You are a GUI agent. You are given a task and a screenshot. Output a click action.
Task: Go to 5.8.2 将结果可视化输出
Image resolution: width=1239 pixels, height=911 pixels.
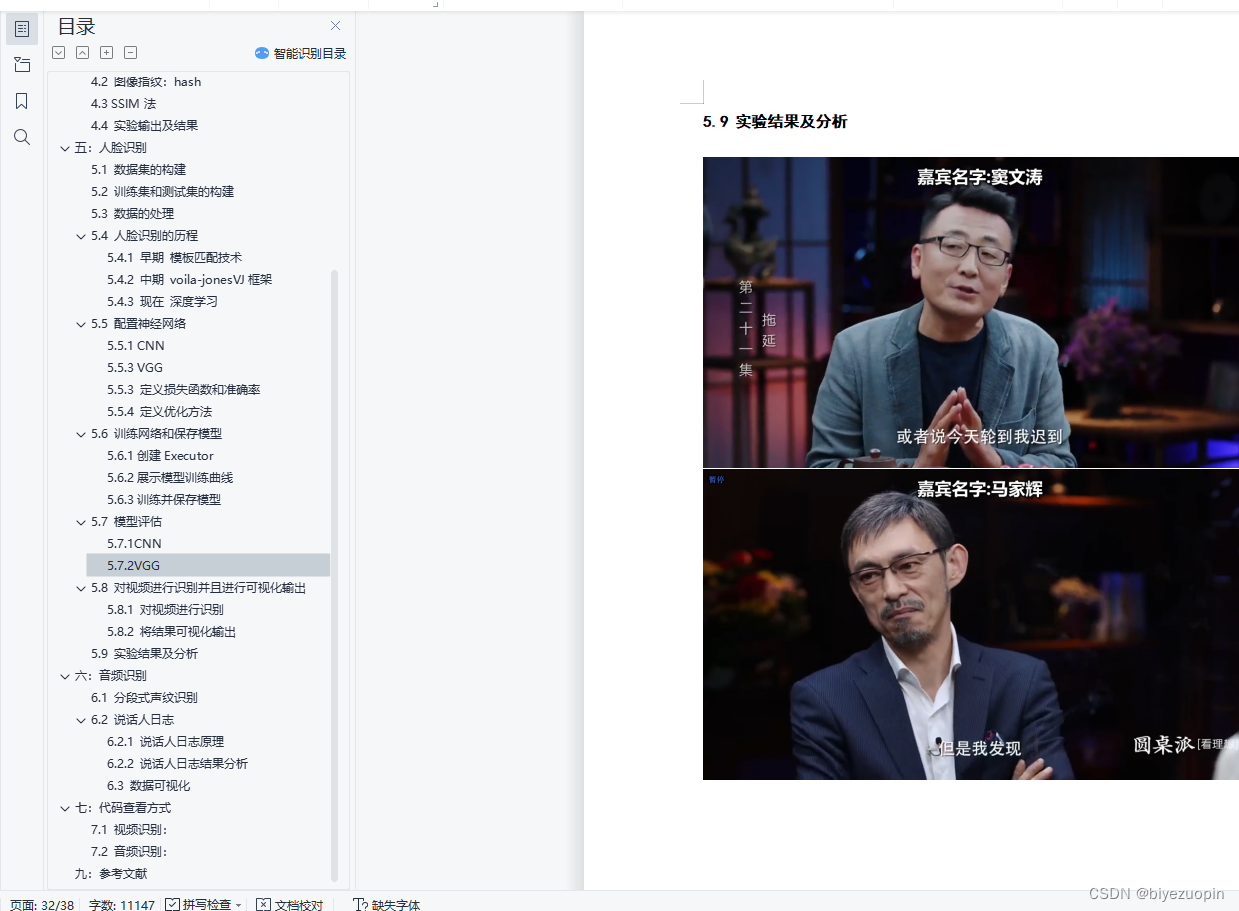point(171,632)
